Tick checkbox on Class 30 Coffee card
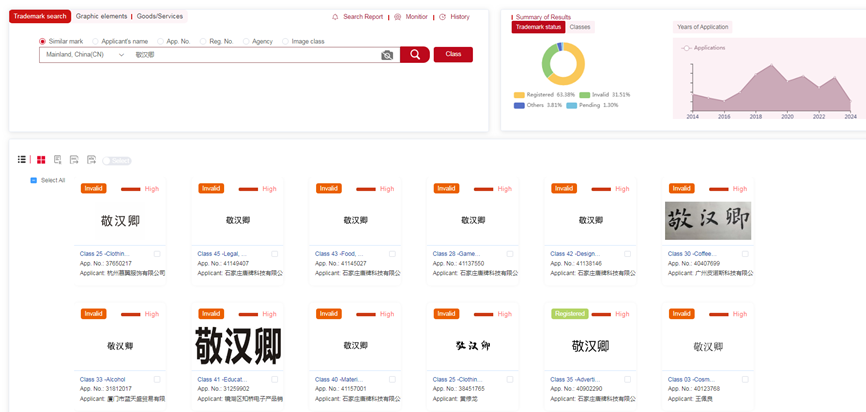The width and height of the screenshot is (866, 412). click(x=746, y=254)
